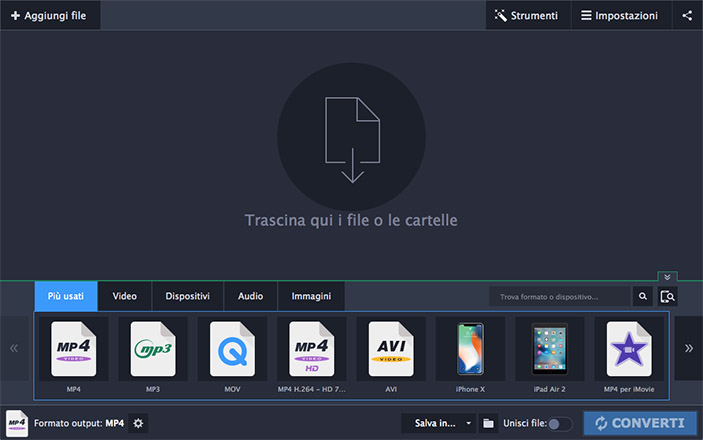Viewport: 703px width, 440px height.
Task: Open the Salva in... dropdown
Action: [x=438, y=423]
